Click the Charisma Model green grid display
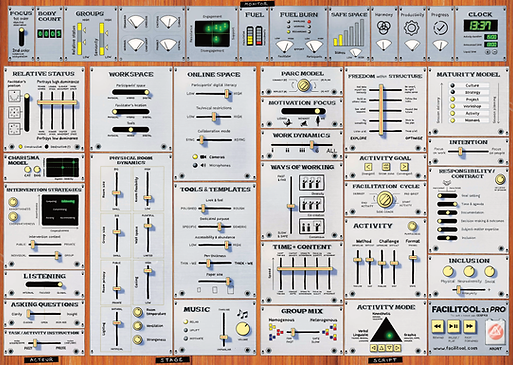 62,168
